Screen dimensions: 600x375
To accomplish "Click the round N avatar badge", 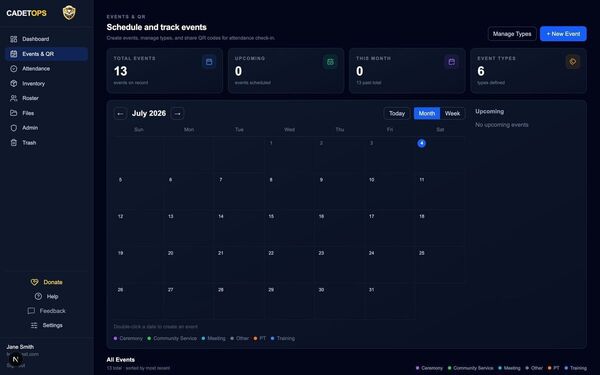I will pyautogui.click(x=15, y=359).
